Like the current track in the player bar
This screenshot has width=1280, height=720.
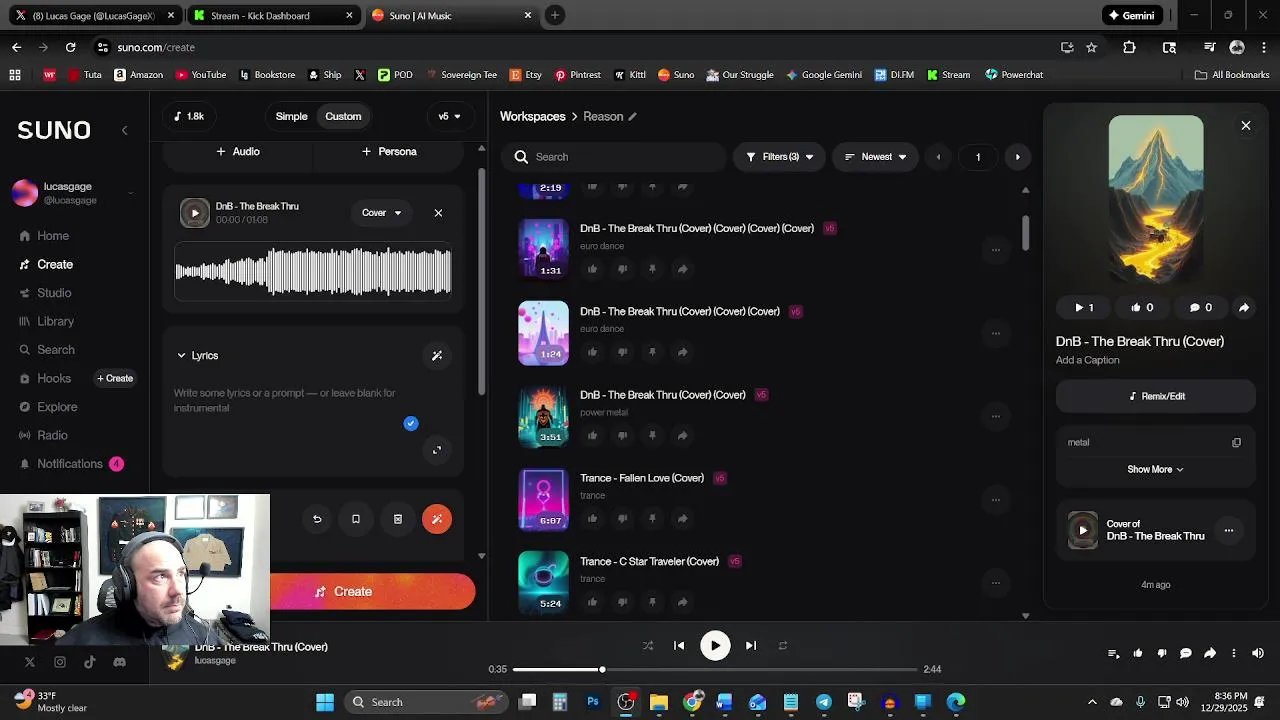[1138, 653]
